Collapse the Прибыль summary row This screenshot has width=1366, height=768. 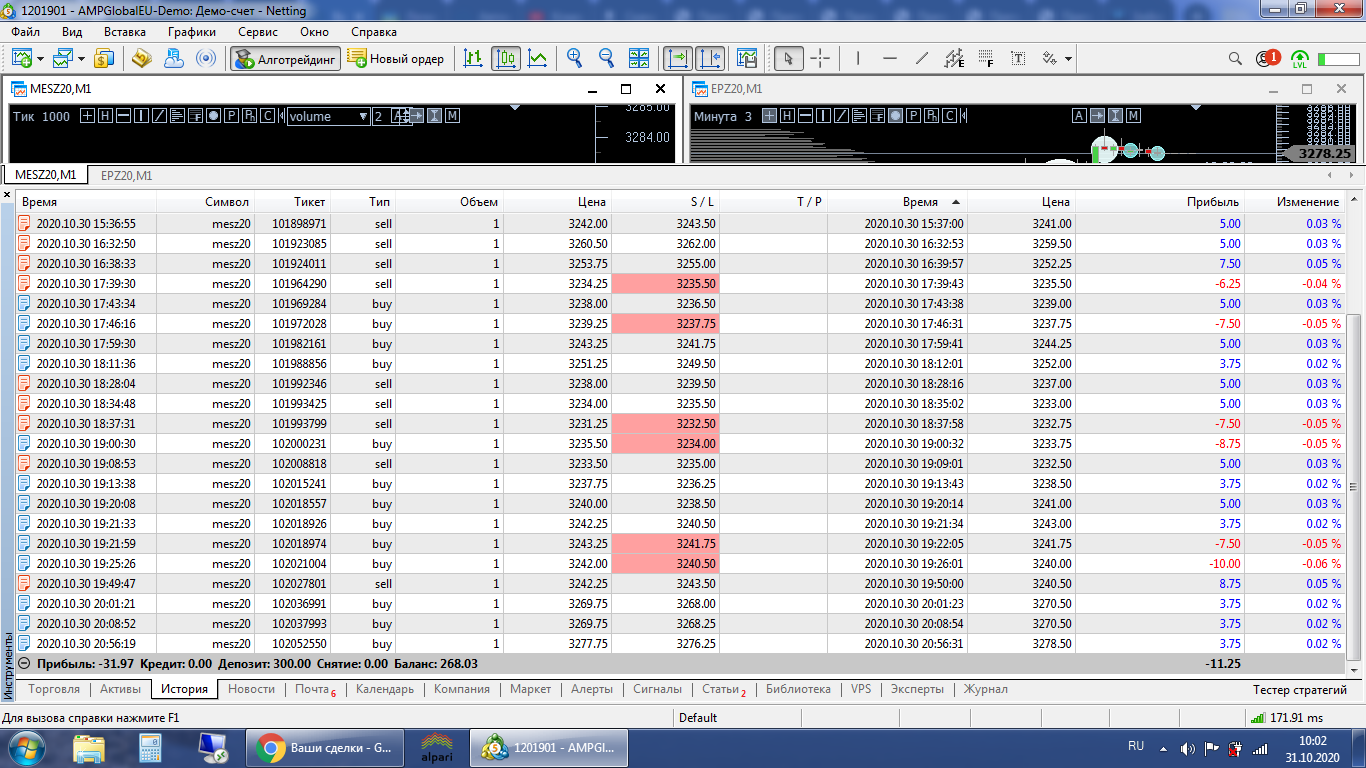coord(24,663)
